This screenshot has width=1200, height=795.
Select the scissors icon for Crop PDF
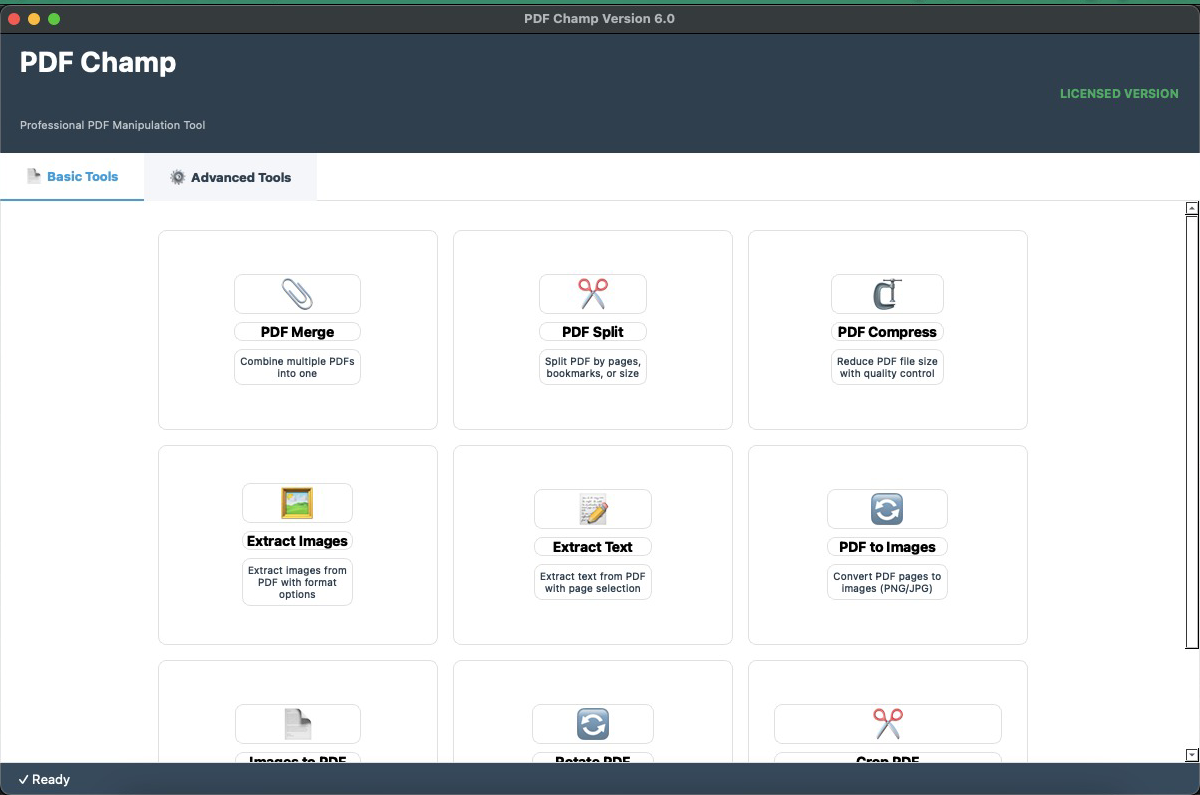887,723
